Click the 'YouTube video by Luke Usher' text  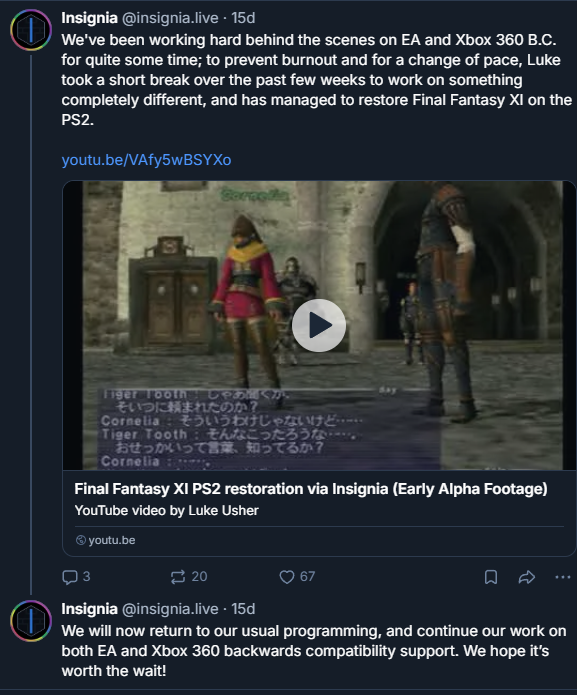coord(167,511)
